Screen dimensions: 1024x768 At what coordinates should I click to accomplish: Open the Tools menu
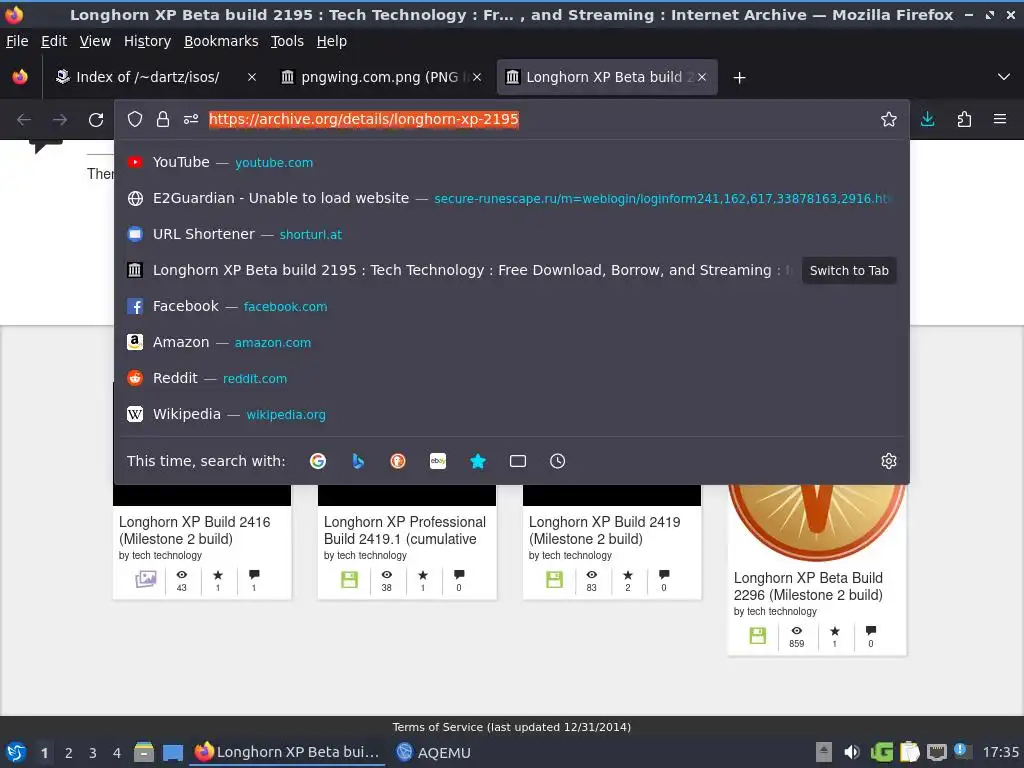pyautogui.click(x=287, y=41)
